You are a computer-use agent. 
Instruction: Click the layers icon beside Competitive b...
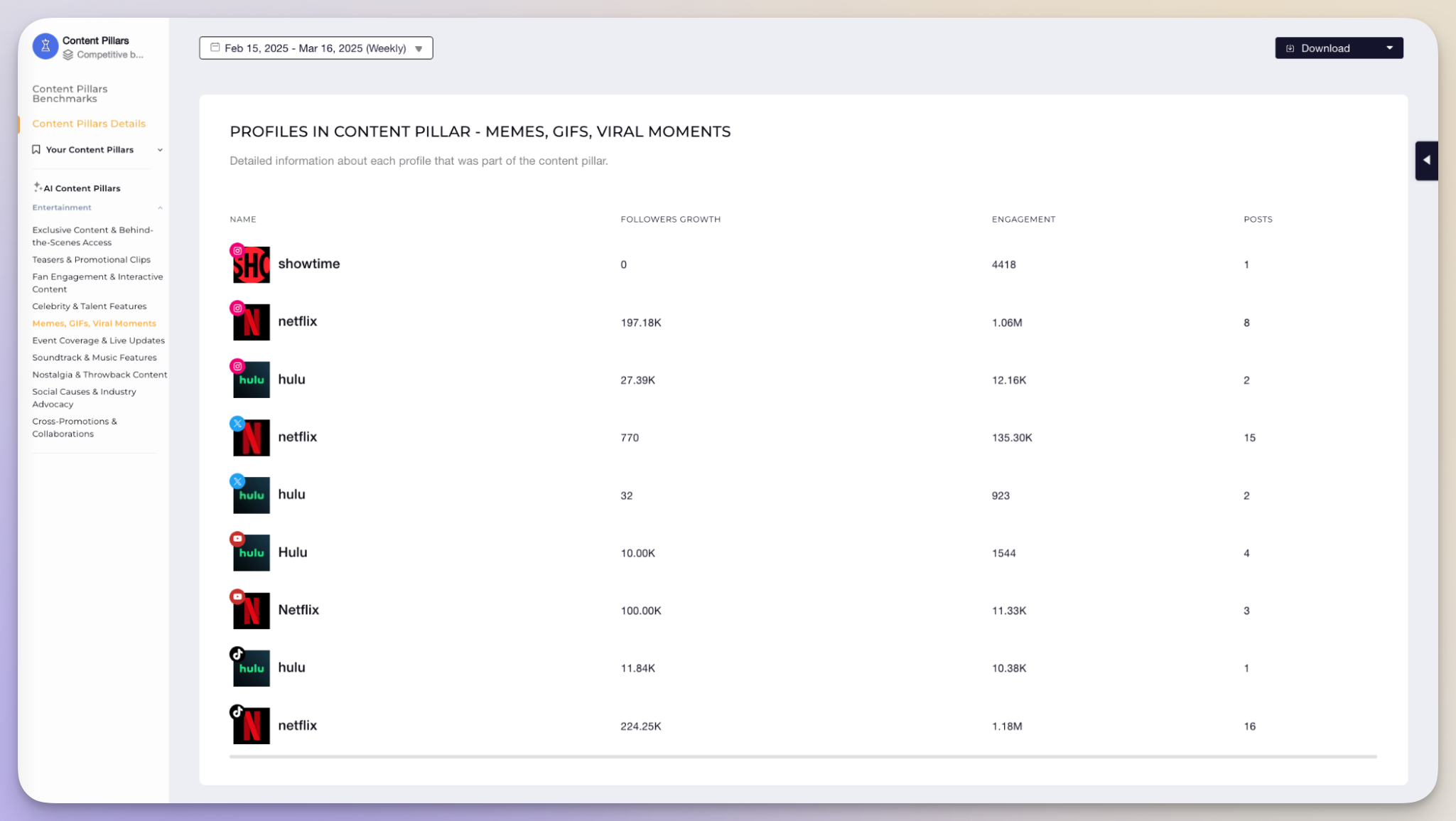pos(68,55)
